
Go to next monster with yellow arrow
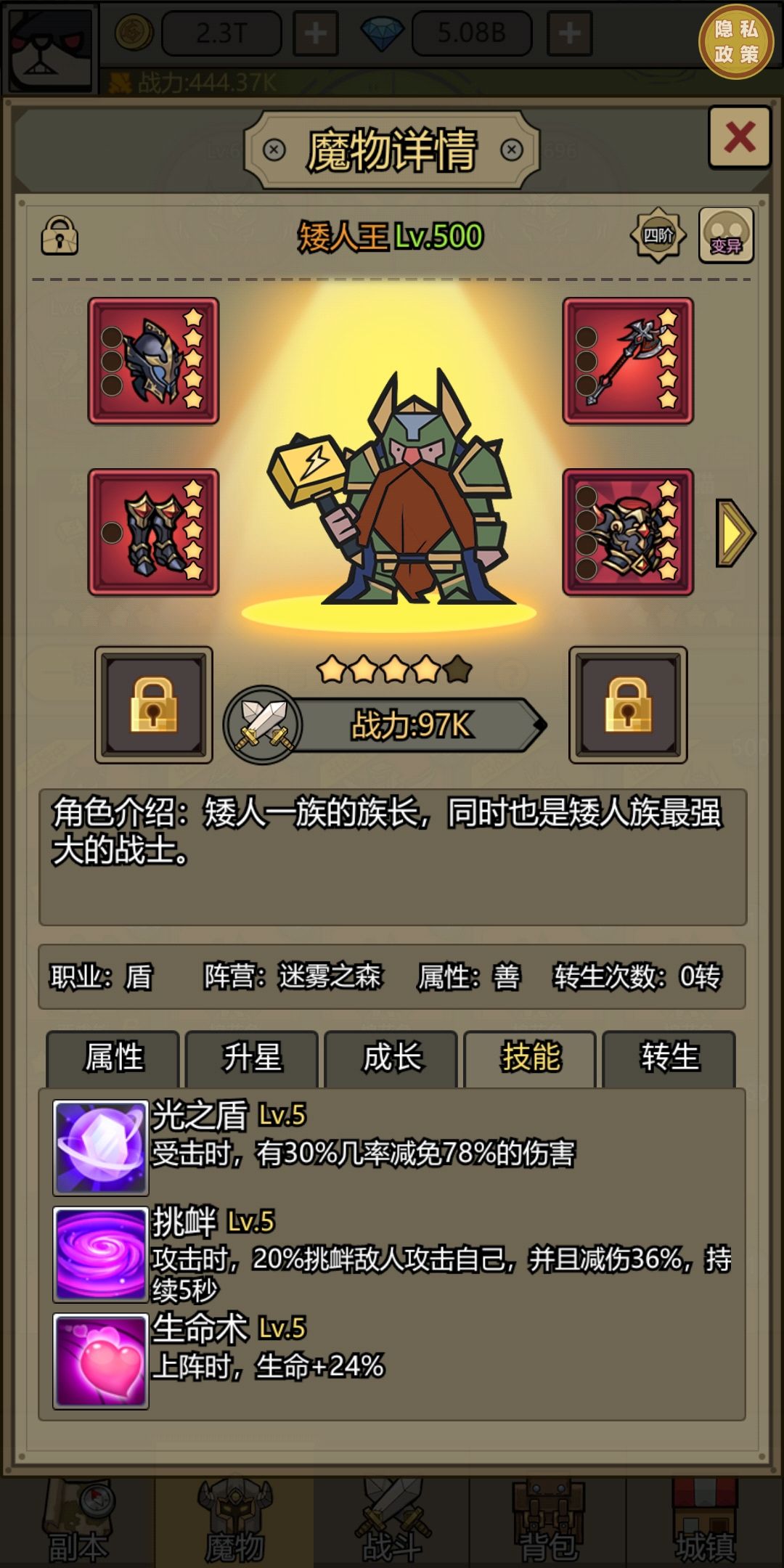click(735, 532)
